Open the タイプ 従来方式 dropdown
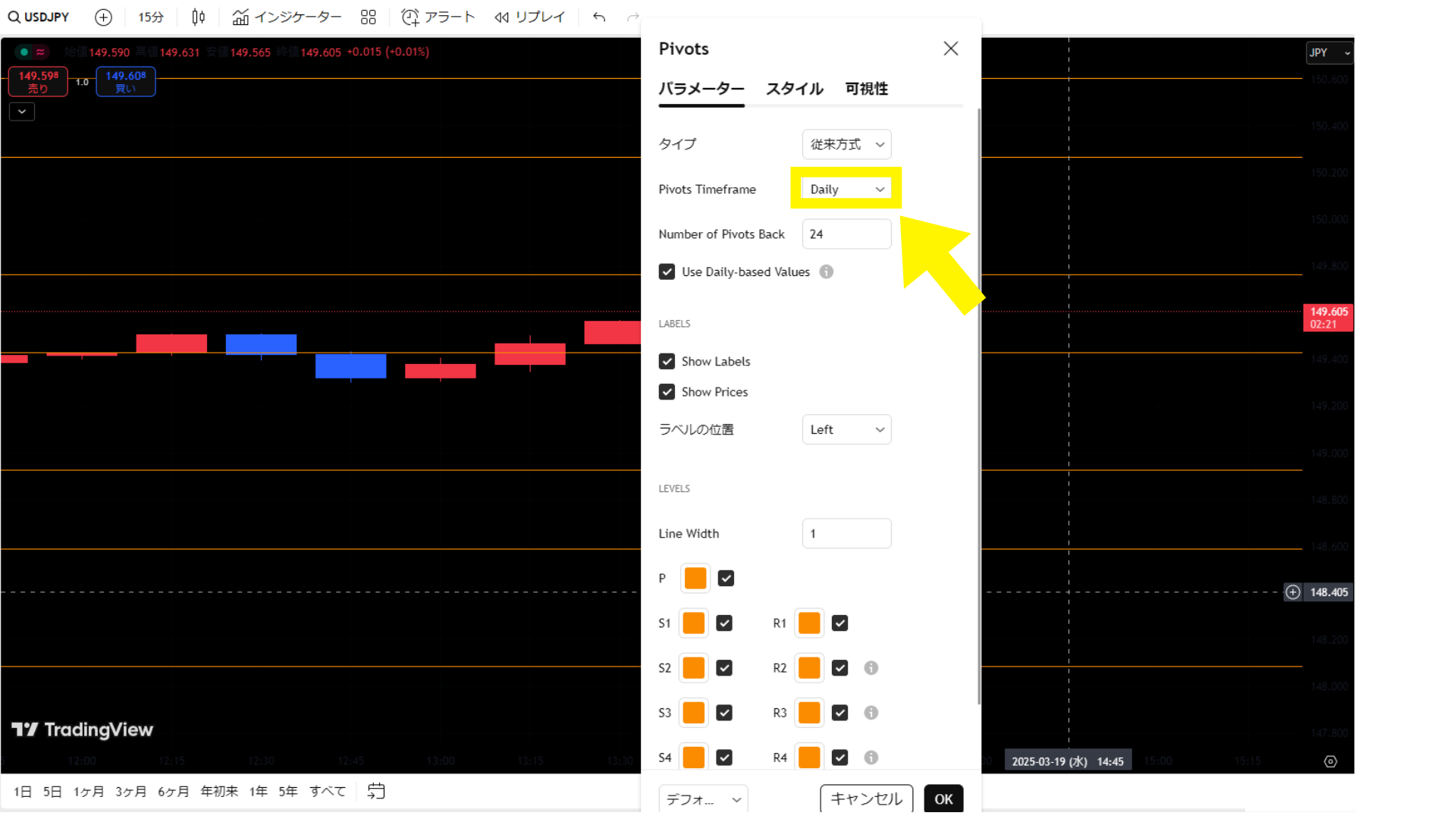 (x=846, y=144)
